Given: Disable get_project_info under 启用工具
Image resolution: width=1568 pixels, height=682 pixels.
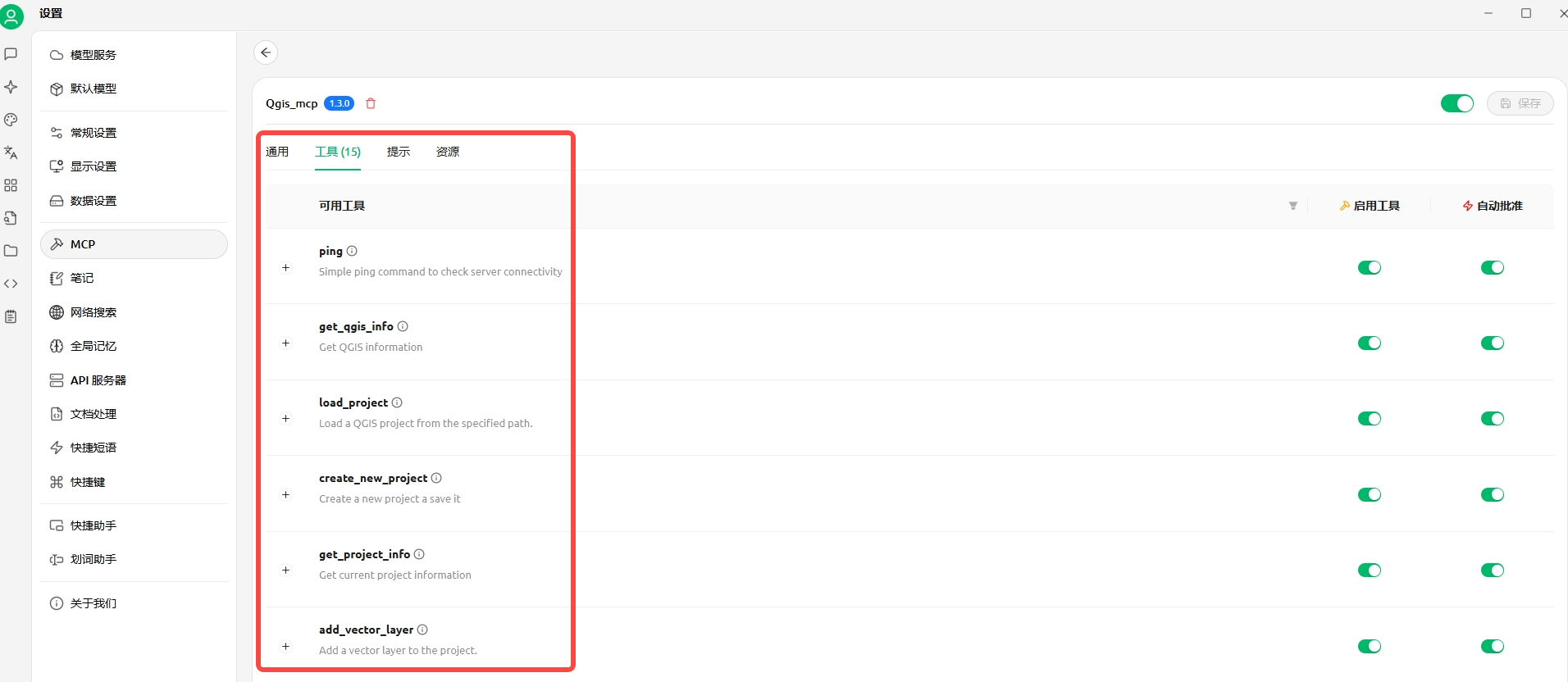Looking at the screenshot, I should (1370, 571).
